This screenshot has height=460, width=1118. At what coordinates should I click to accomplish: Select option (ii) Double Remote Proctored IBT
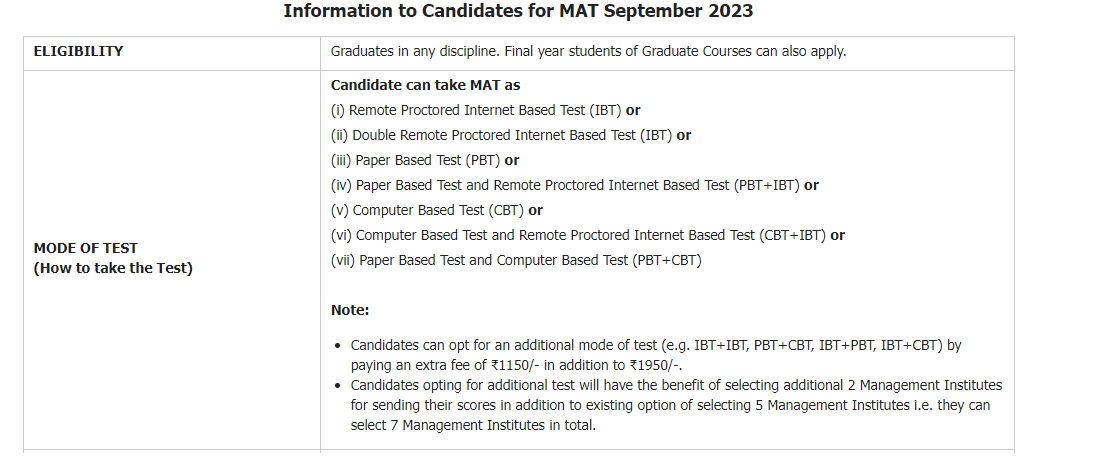(x=501, y=135)
